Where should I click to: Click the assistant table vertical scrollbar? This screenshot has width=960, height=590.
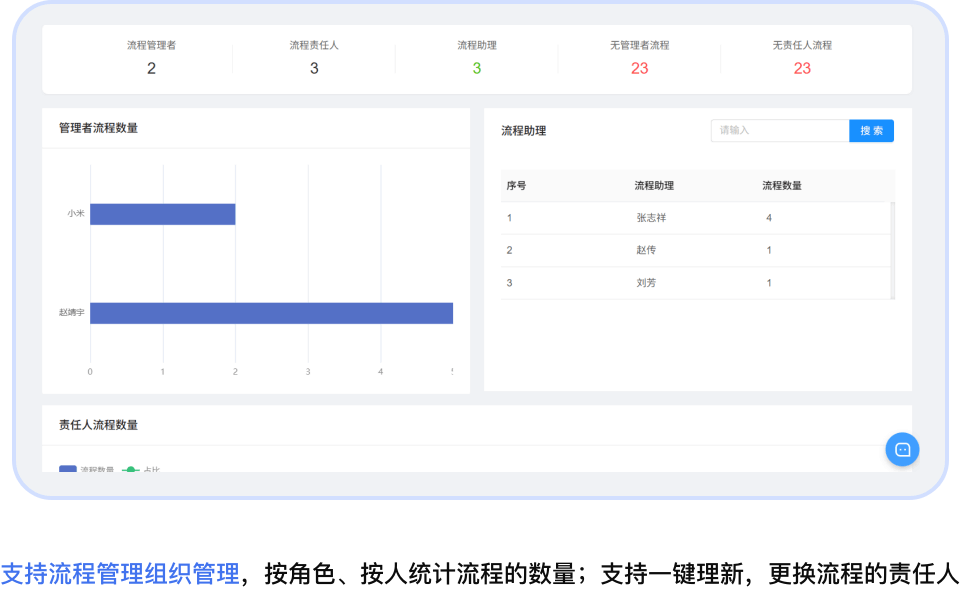point(892,250)
